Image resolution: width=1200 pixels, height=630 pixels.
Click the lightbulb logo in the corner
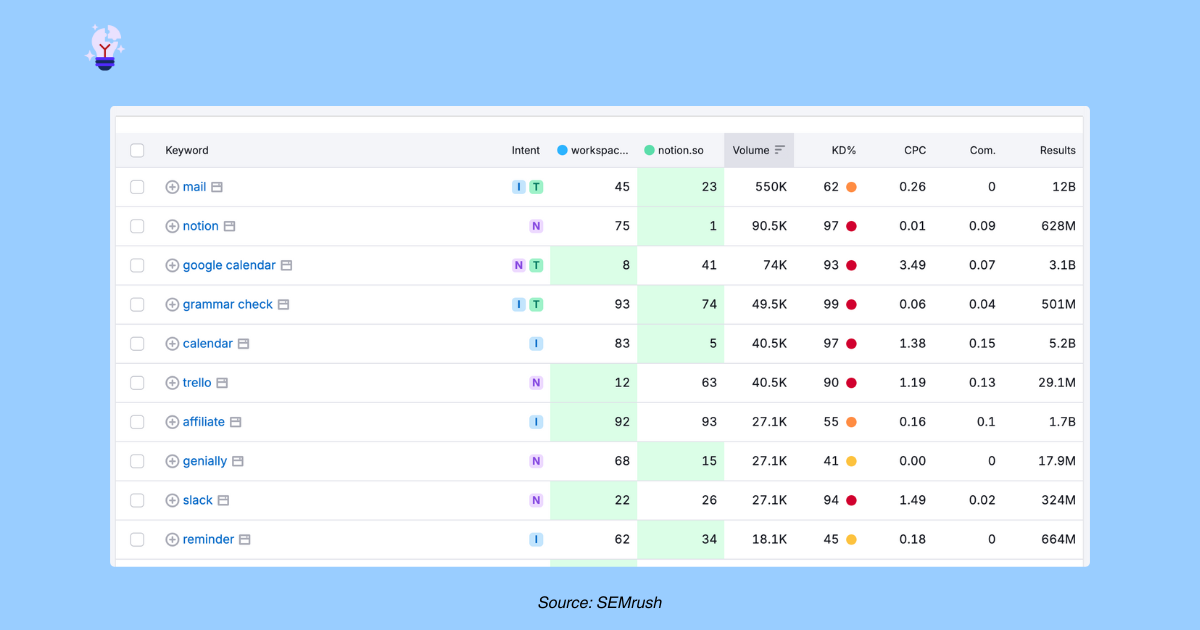105,47
